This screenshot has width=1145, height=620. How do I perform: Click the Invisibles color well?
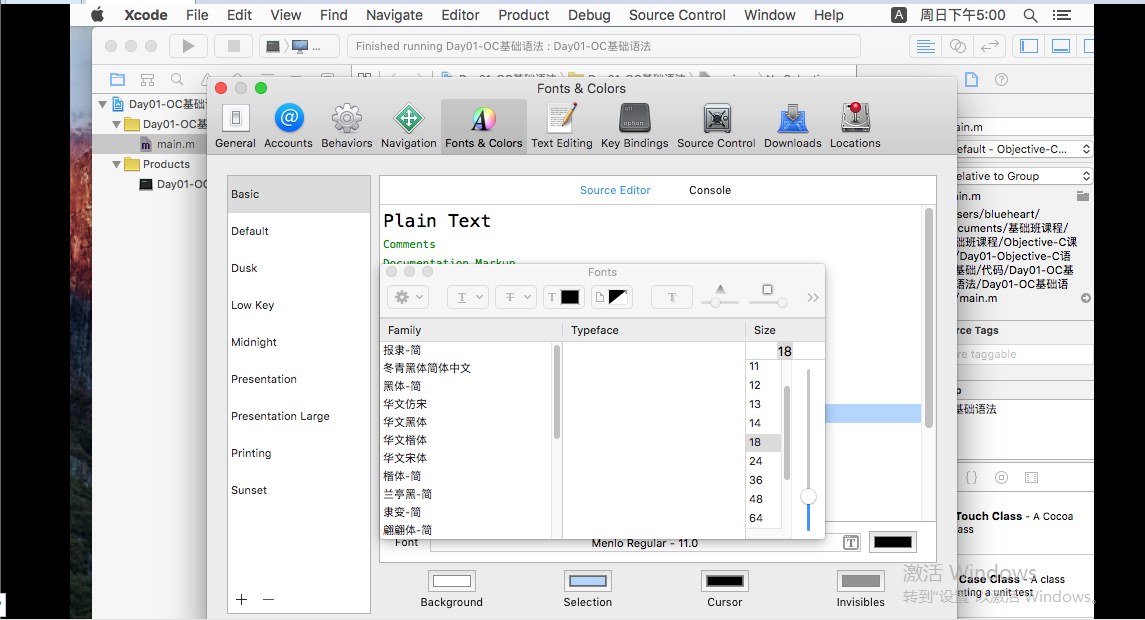click(860, 581)
